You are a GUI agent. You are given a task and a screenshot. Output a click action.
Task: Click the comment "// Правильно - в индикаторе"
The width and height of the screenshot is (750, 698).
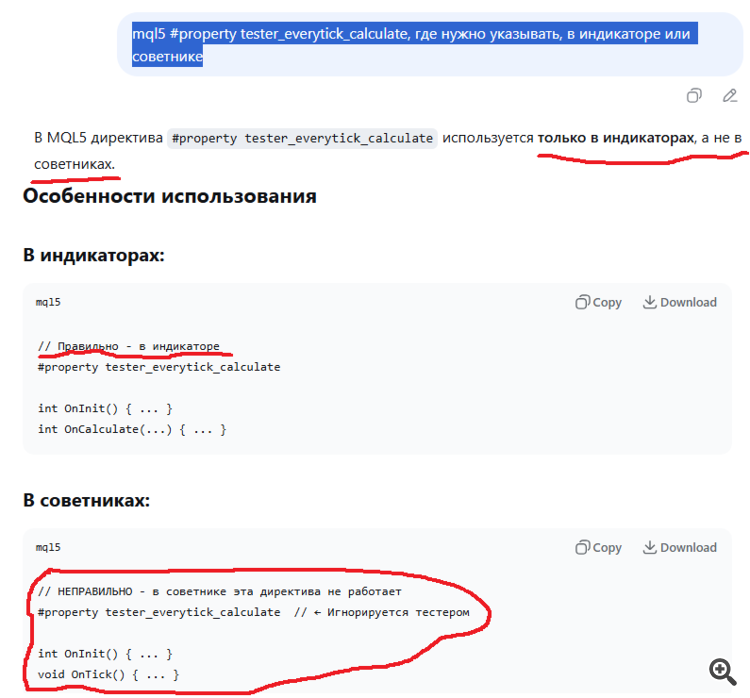(128, 346)
